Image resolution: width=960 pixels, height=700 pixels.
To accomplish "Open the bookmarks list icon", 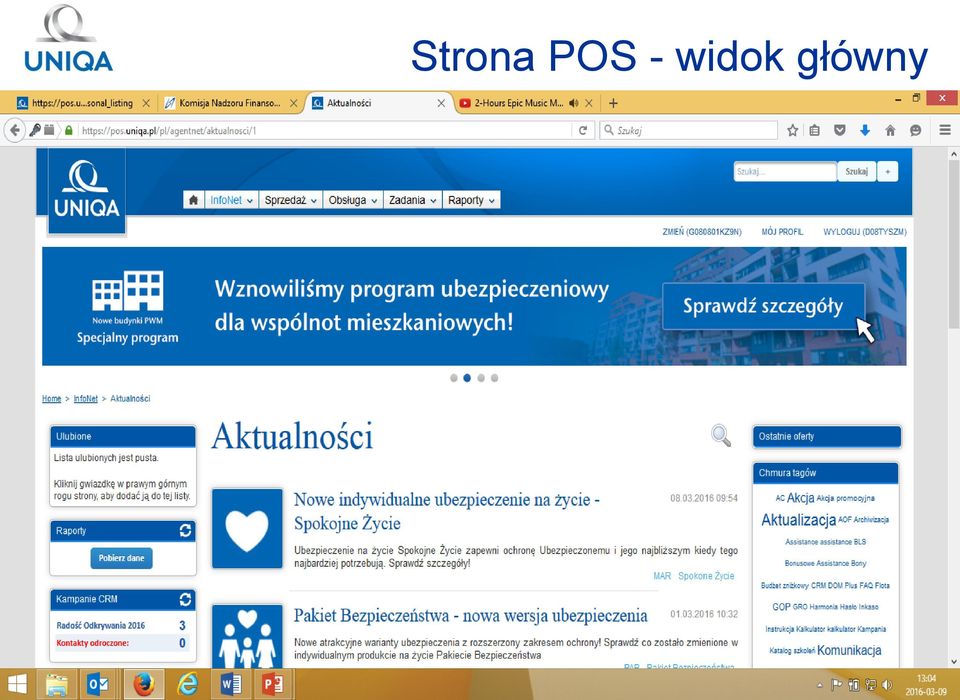I will (814, 130).
